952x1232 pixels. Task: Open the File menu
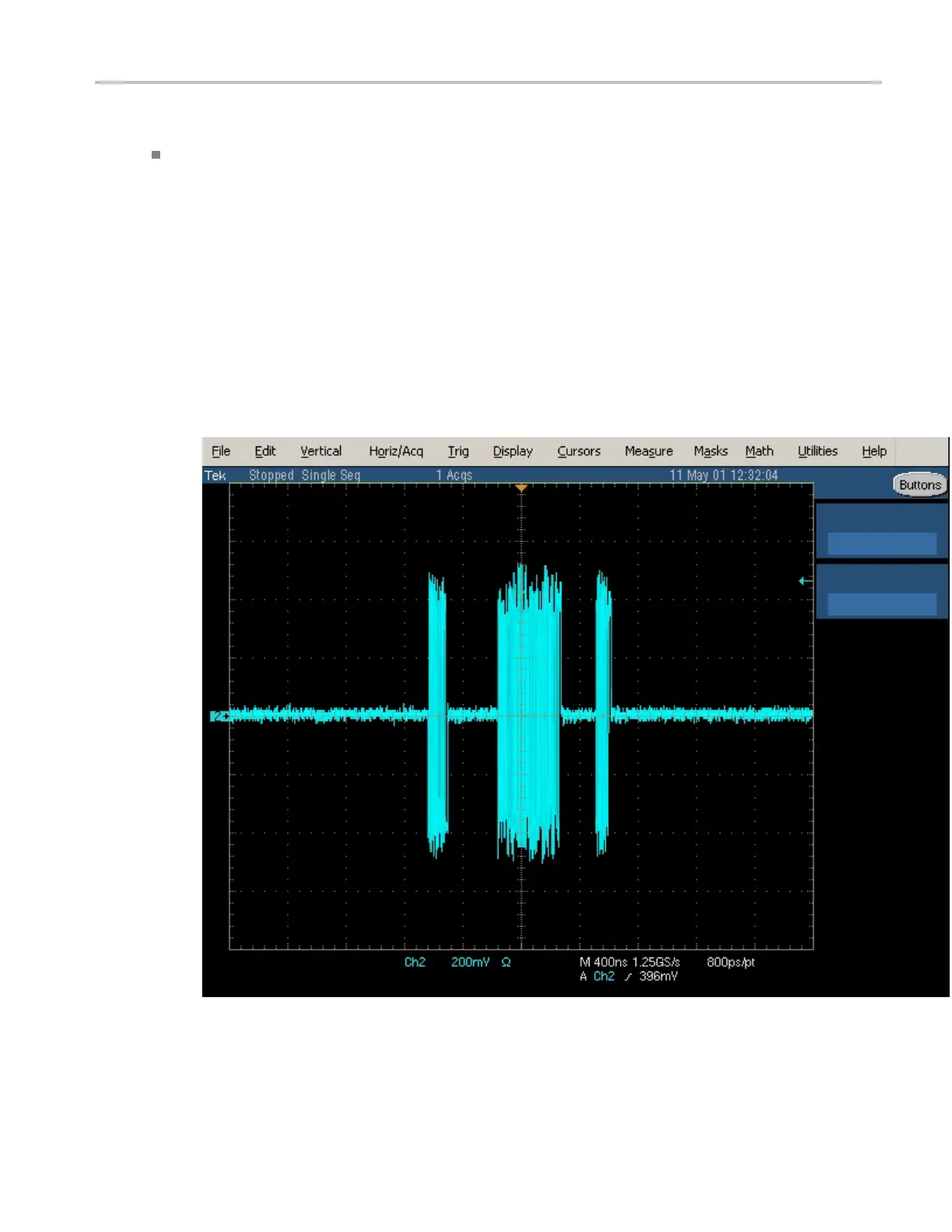pos(221,451)
